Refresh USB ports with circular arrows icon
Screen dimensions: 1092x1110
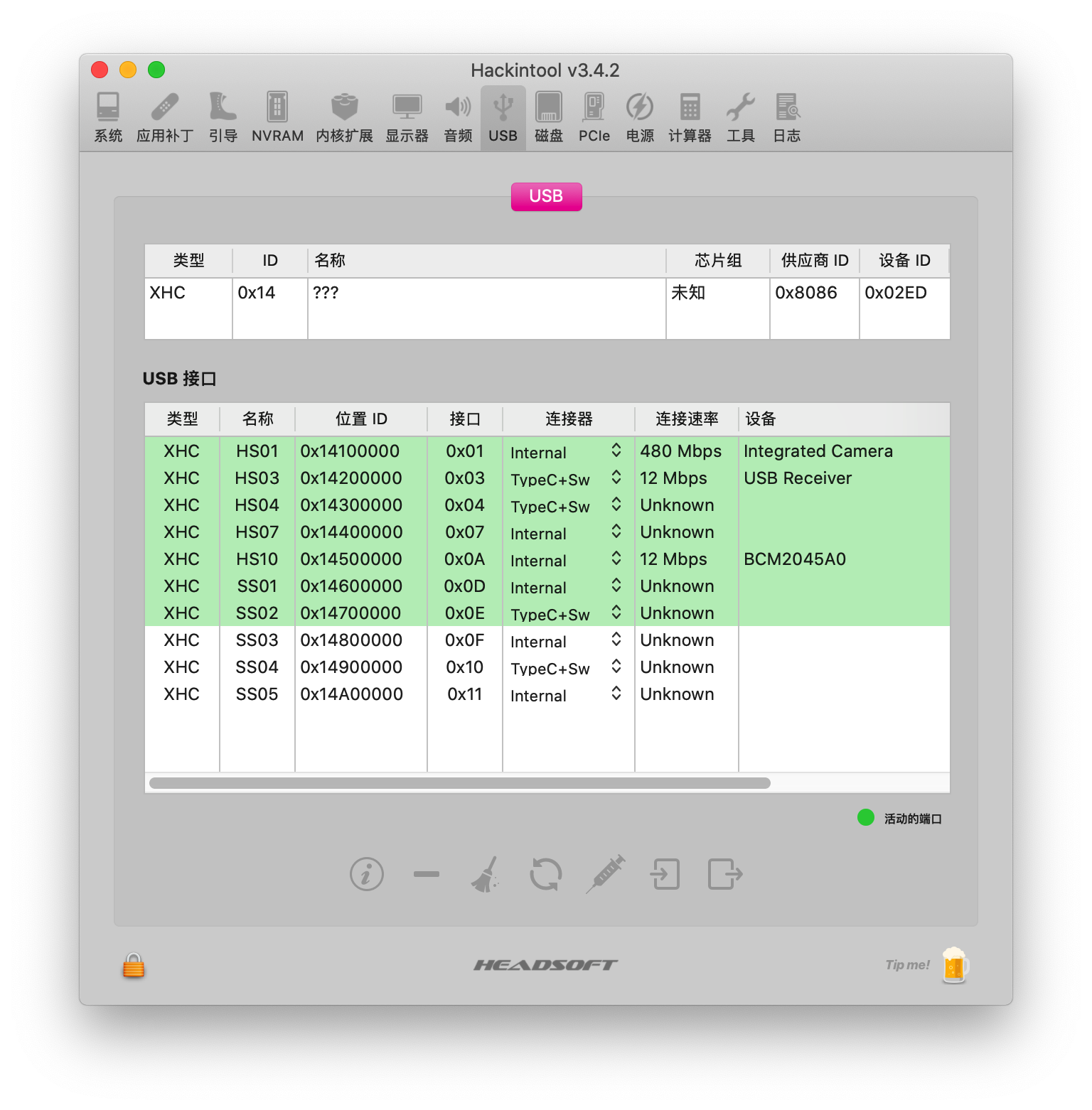tap(546, 874)
